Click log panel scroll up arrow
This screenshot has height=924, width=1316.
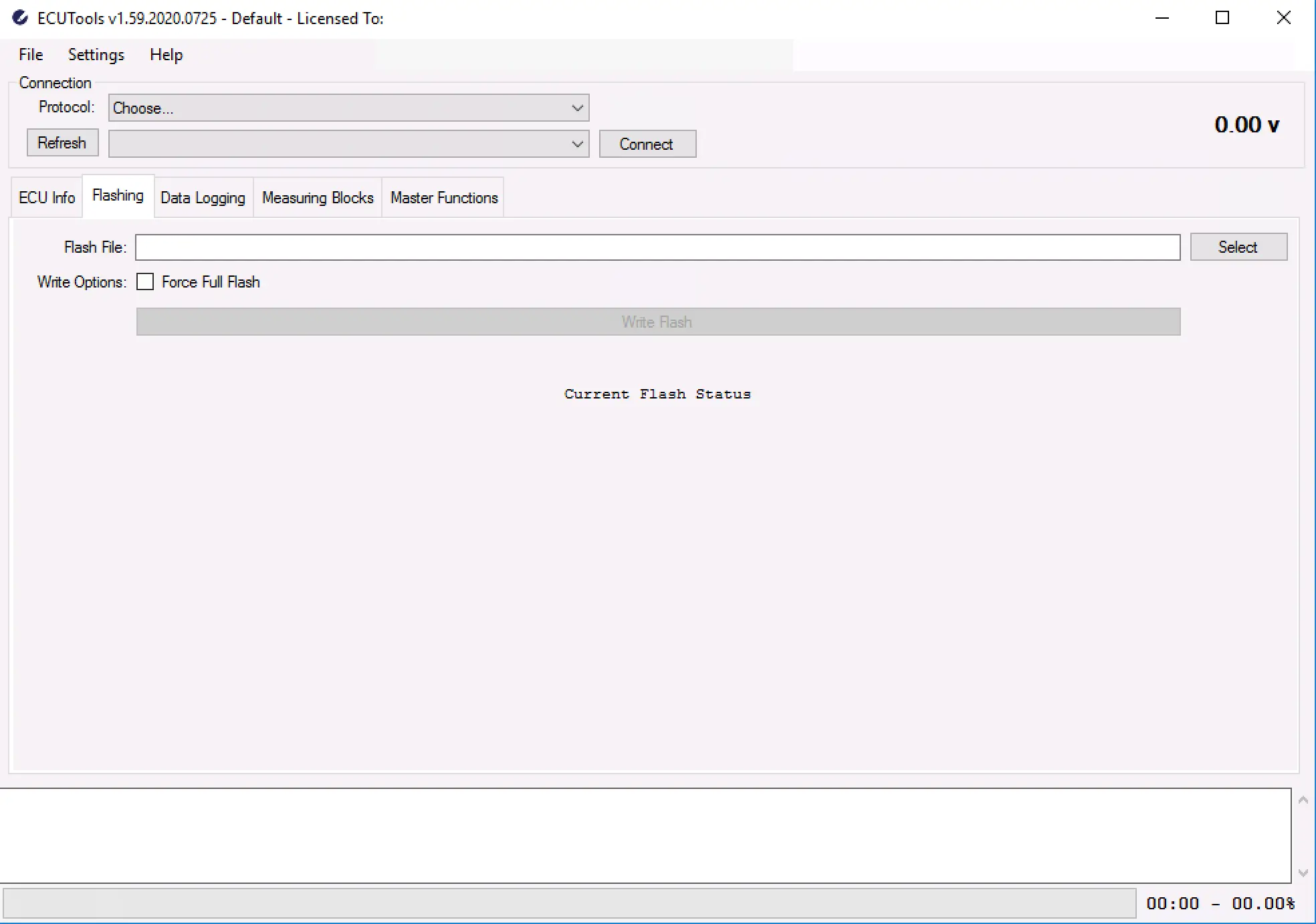point(1303,800)
